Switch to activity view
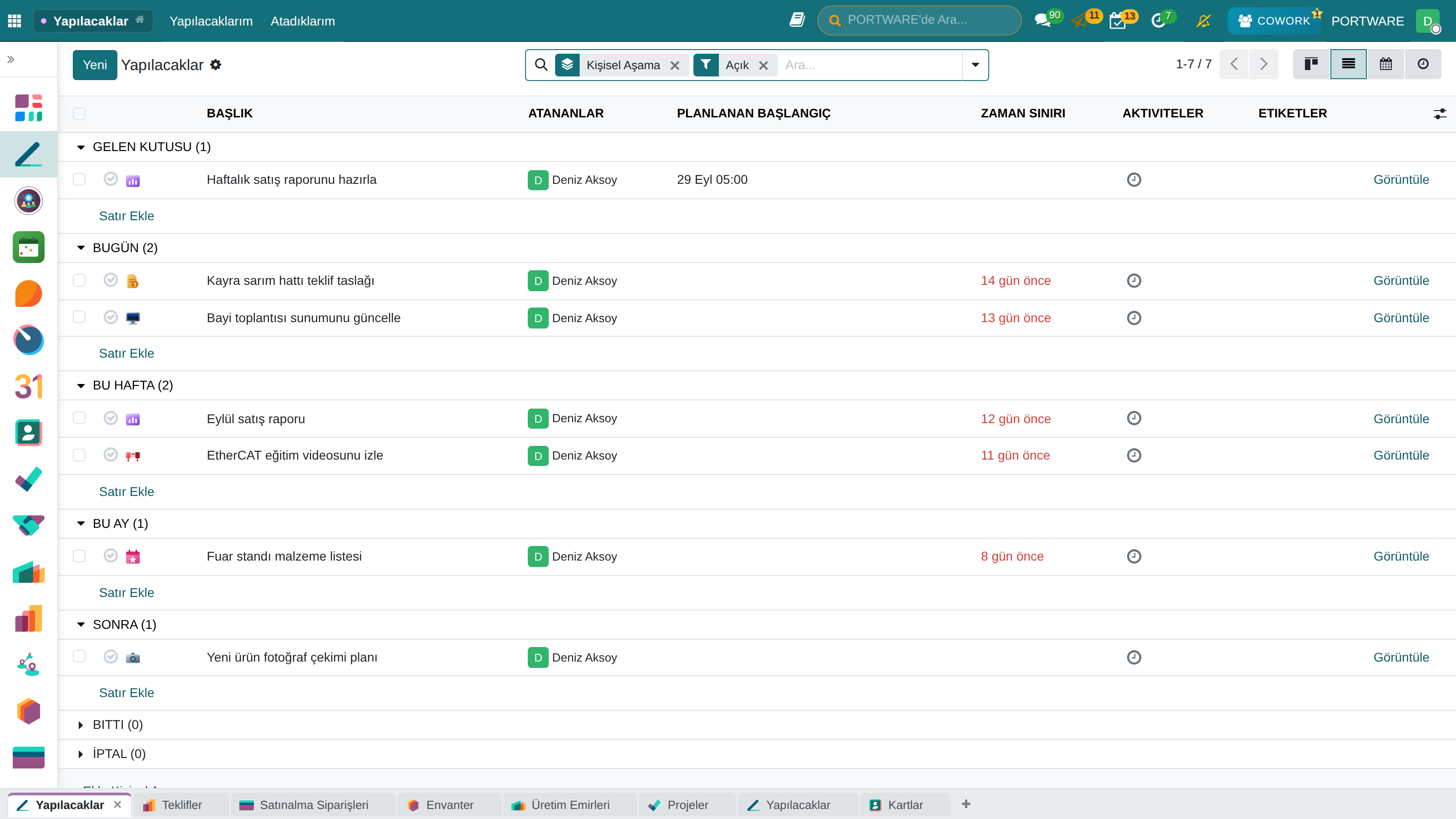Screen dimensions: 1456x819 click(x=1423, y=64)
